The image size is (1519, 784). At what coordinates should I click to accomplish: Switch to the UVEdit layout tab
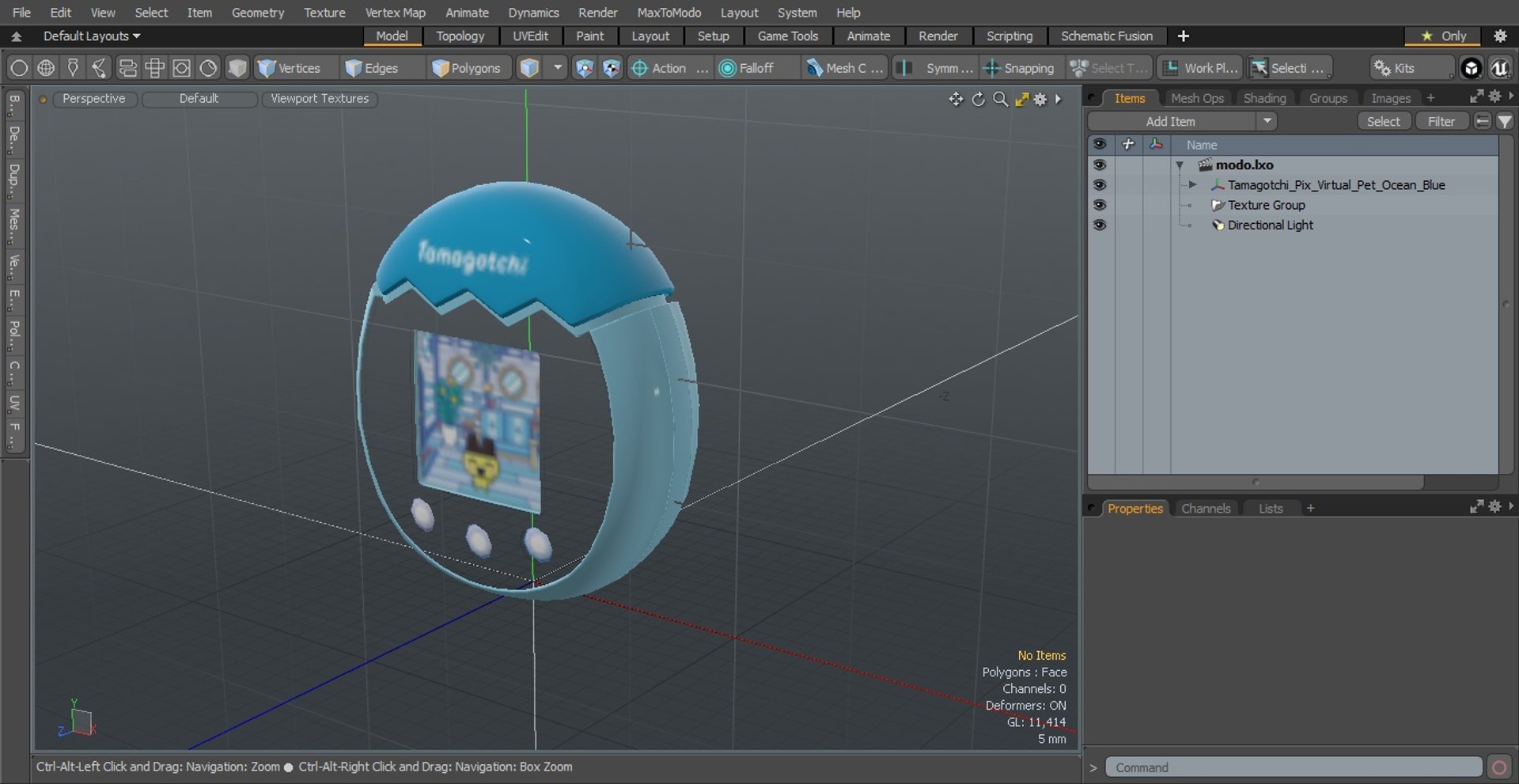click(x=530, y=36)
